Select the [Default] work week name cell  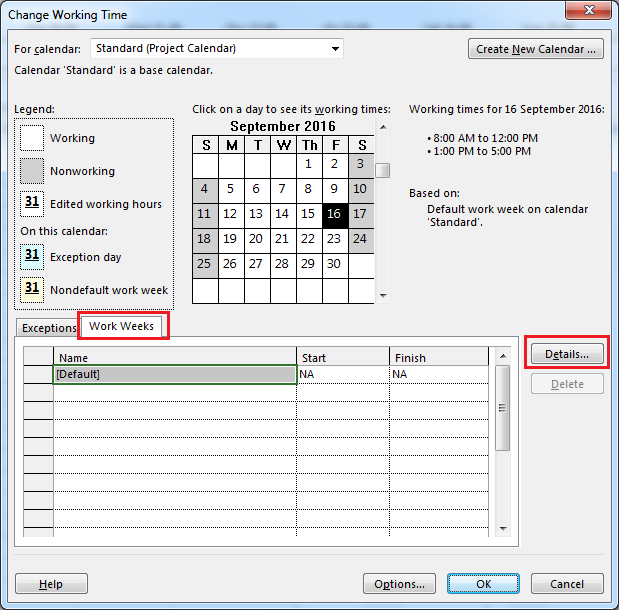pos(175,374)
